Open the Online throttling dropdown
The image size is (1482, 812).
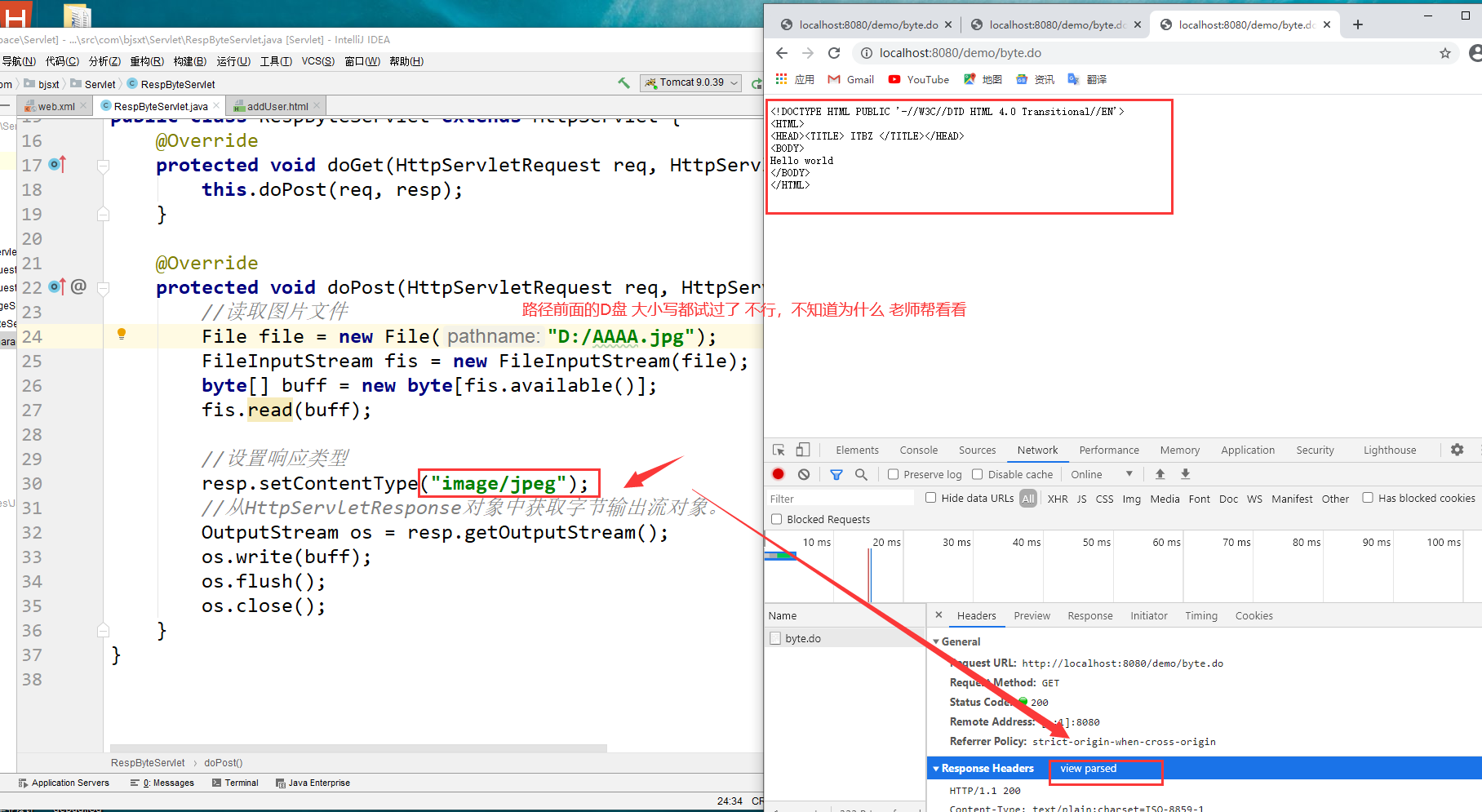point(1102,474)
